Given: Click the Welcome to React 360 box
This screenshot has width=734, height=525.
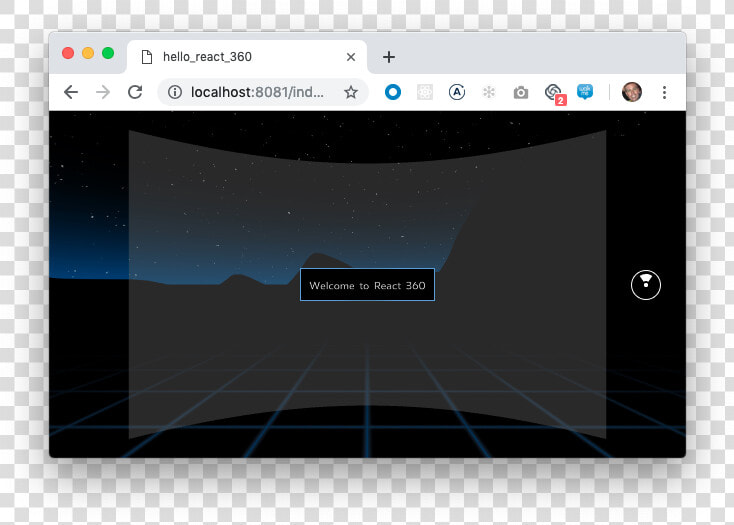Looking at the screenshot, I should point(367,284).
